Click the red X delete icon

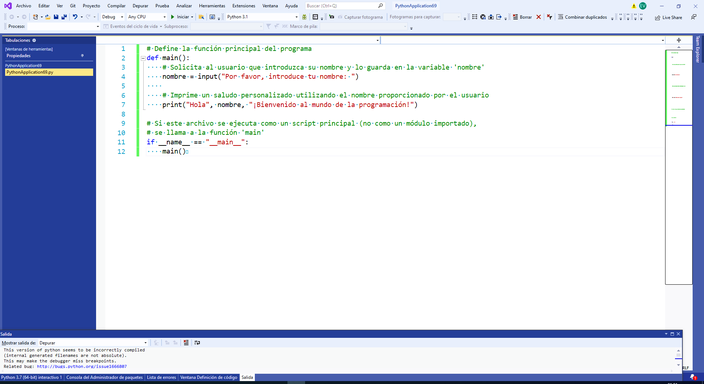(538, 17)
